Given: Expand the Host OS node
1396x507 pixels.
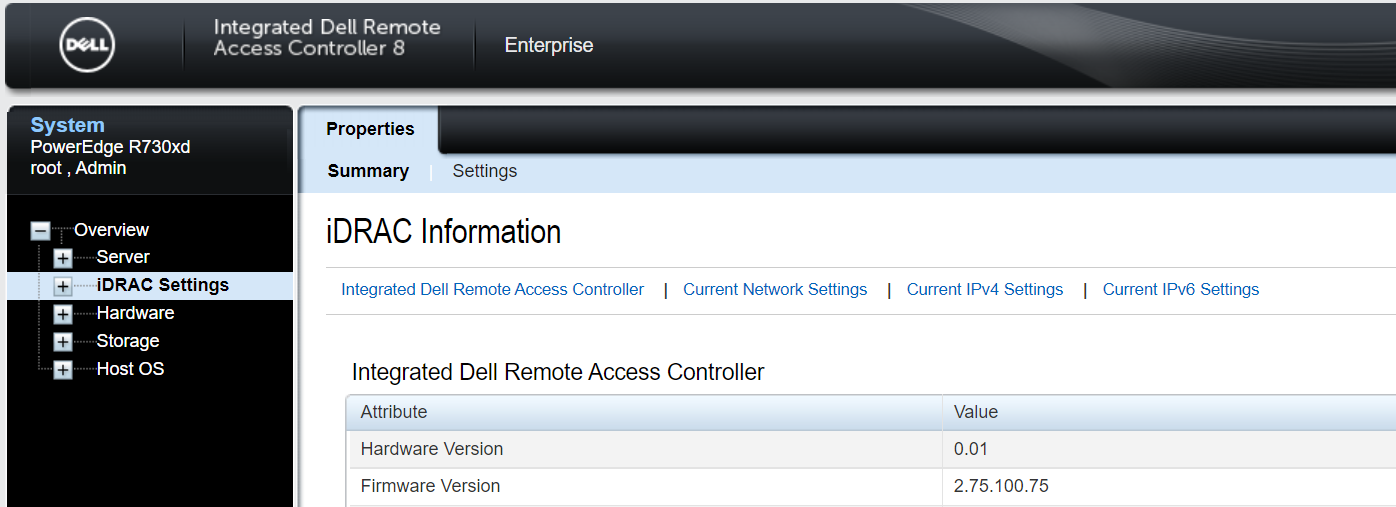Looking at the screenshot, I should pos(63,370).
